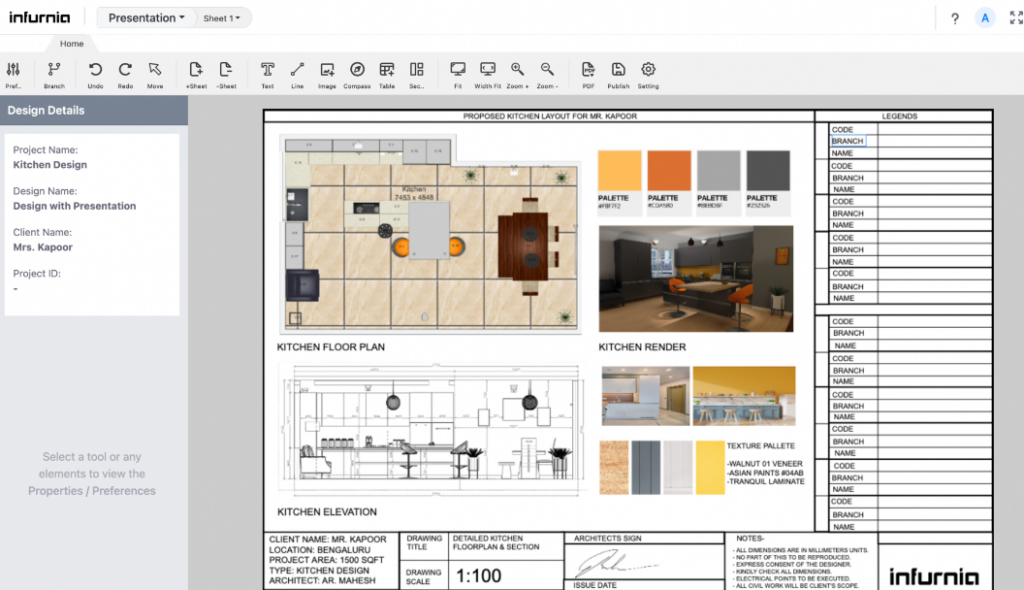Image resolution: width=1024 pixels, height=590 pixels.
Task: Select the 'TEXTURE PALLETE' text
Action: [761, 446]
